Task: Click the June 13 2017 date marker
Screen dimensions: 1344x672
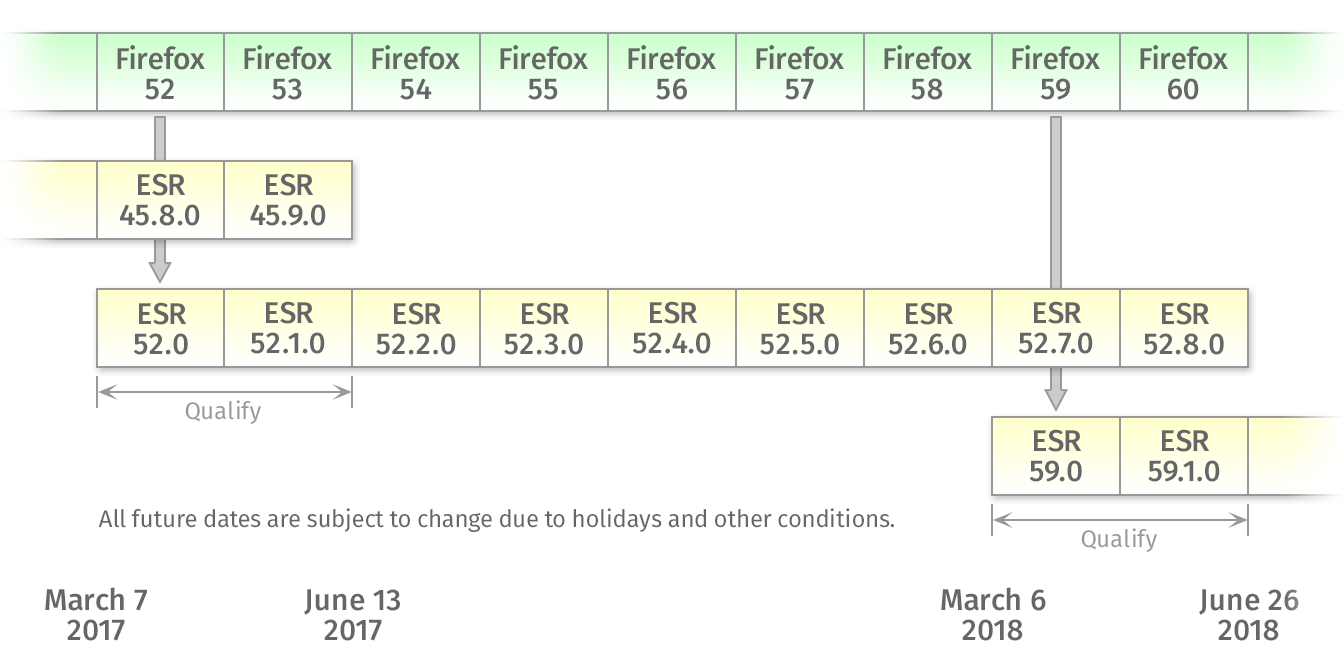Action: click(352, 615)
